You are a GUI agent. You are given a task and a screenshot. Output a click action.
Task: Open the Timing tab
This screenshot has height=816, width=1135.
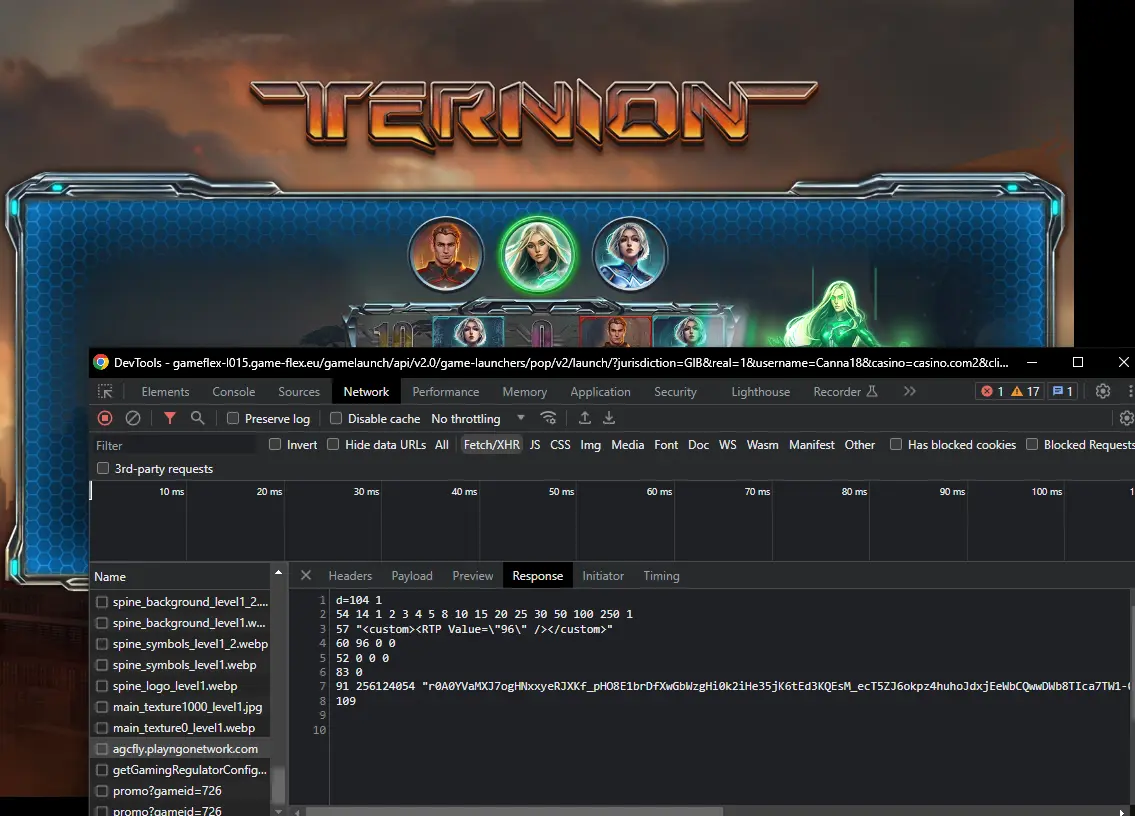tap(662, 576)
